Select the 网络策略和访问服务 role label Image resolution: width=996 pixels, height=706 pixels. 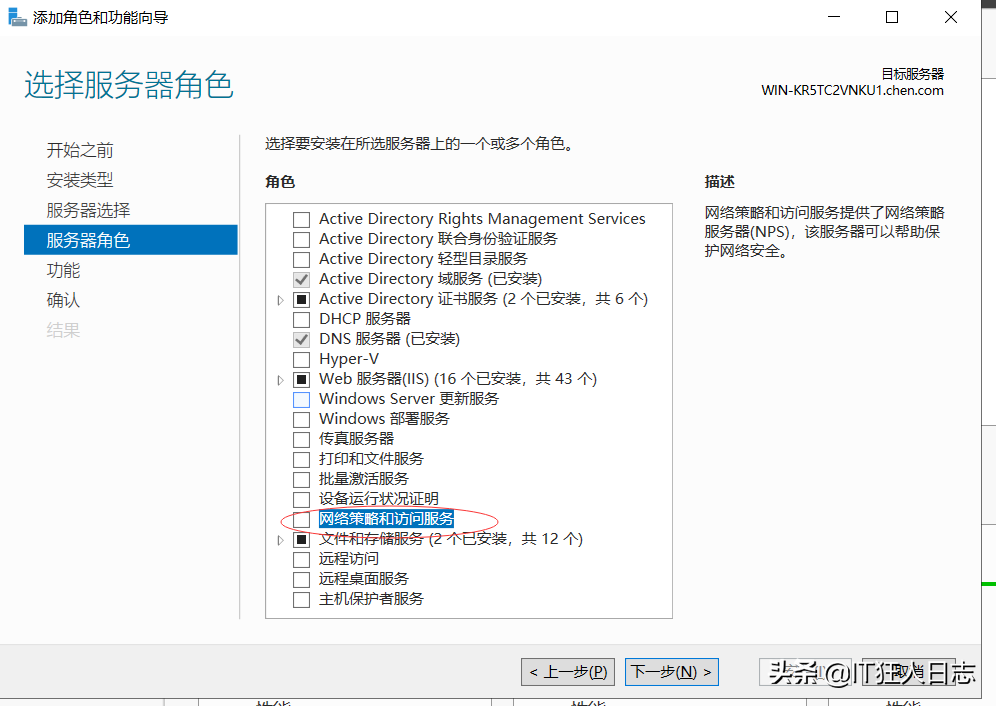(386, 519)
